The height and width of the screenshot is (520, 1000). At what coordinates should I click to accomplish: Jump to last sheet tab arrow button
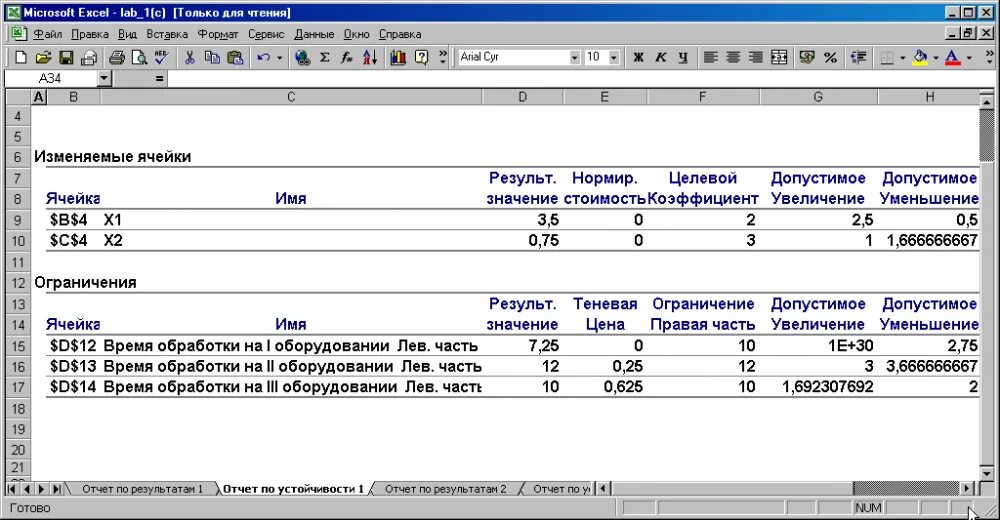(x=56, y=489)
